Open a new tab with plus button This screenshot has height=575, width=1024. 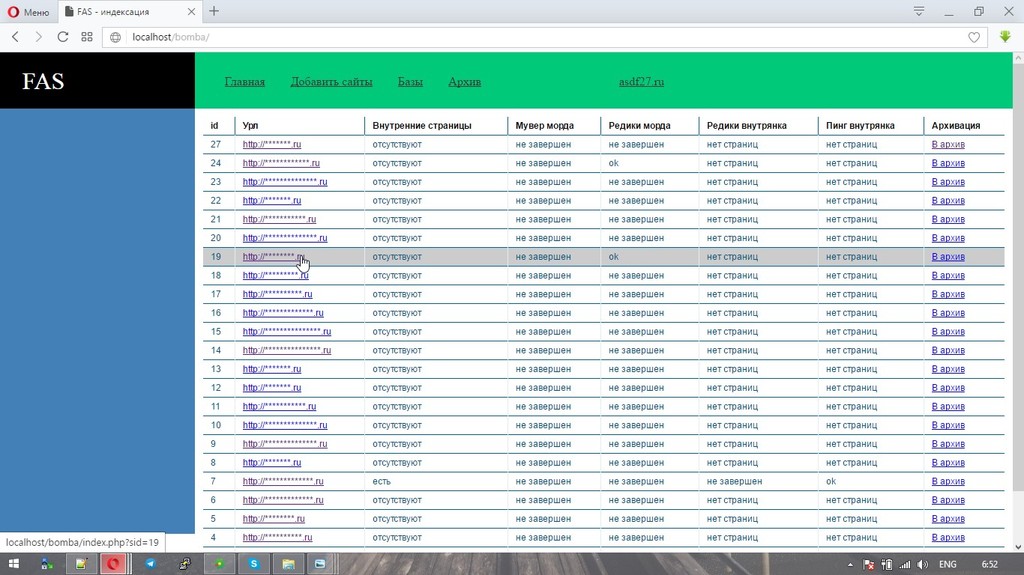tap(214, 11)
